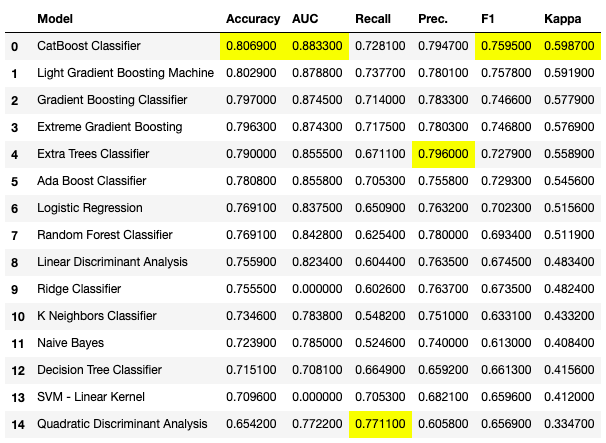Click the Light Gradient Boosting Machine row label
This screenshot has width=606, height=443.
(125, 73)
